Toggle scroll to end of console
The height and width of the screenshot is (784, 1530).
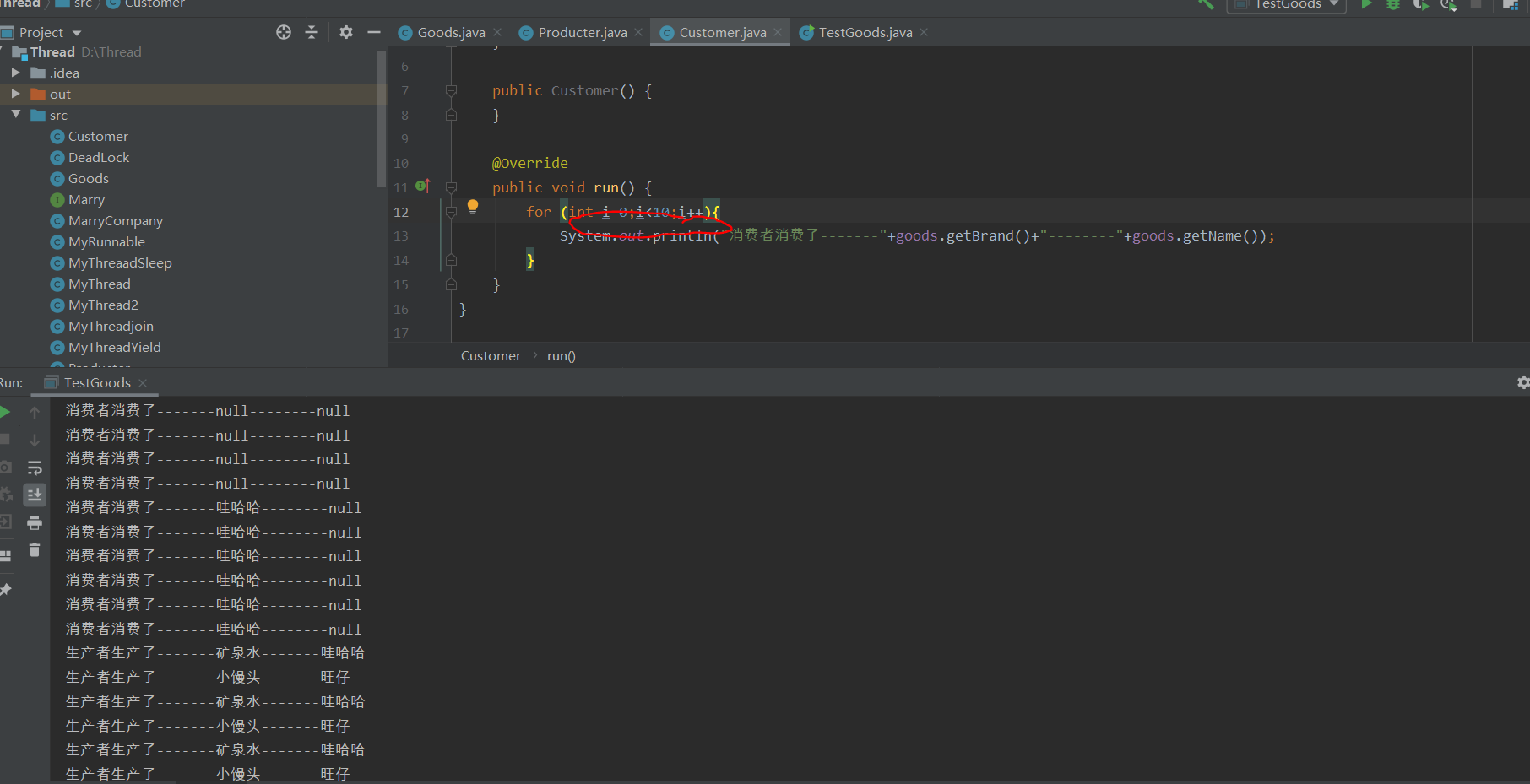coord(35,495)
